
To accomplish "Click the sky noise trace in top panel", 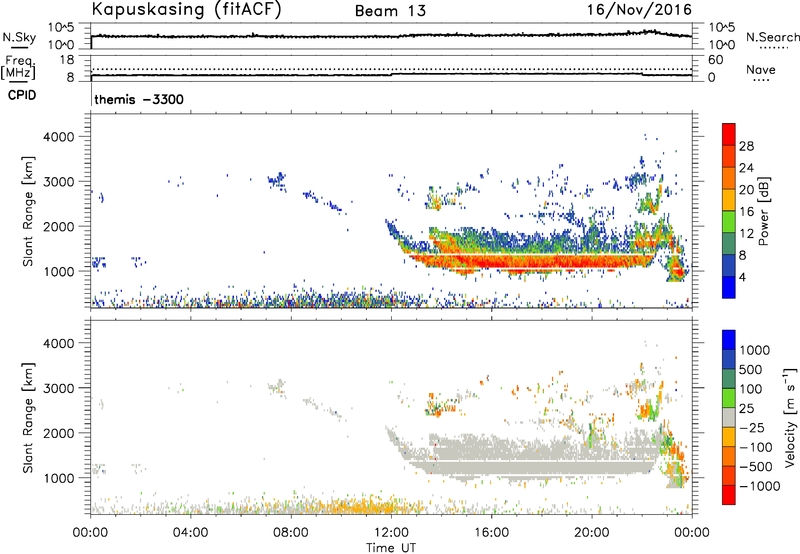I will pos(391,36).
